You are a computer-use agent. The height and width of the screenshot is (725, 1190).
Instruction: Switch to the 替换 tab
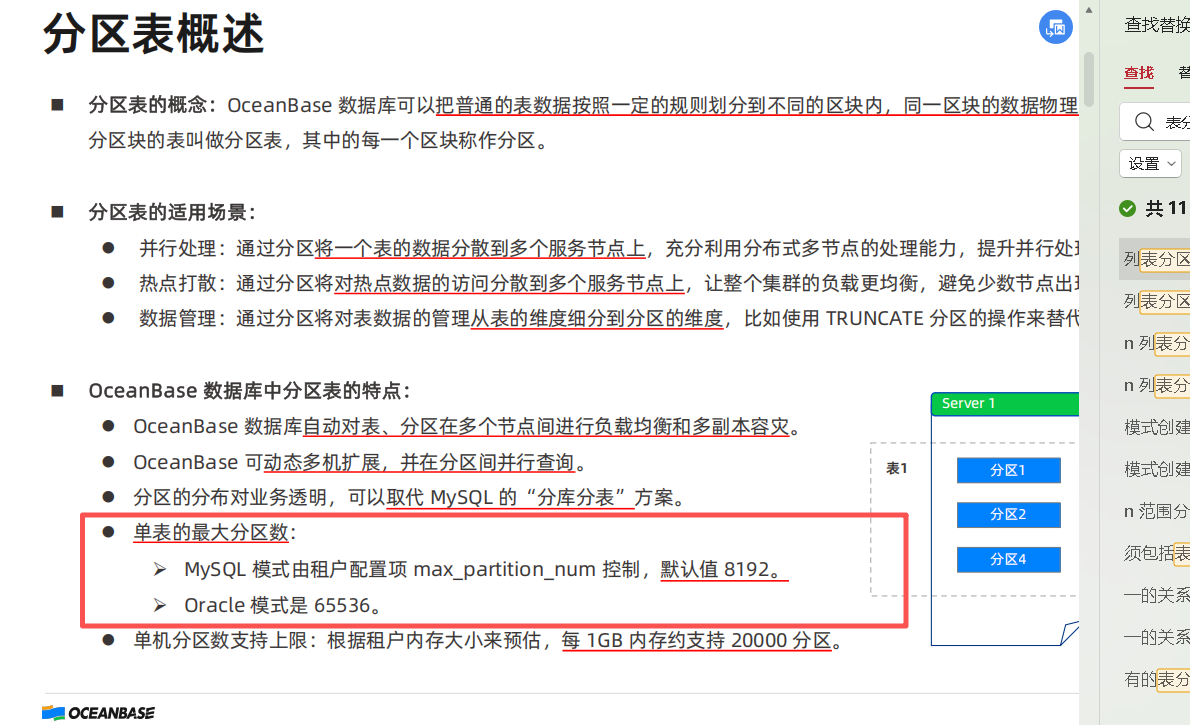click(1183, 73)
